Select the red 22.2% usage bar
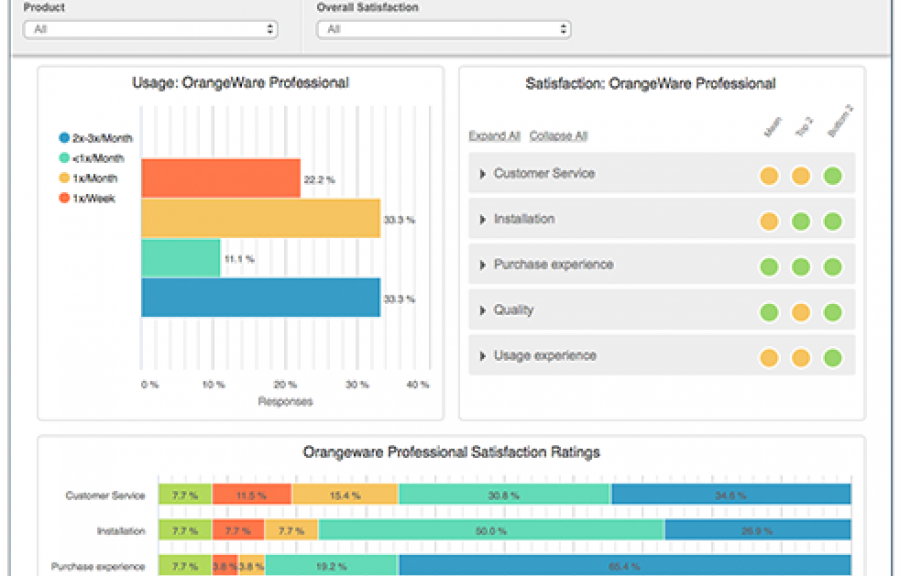The width and height of the screenshot is (900, 576). pyautogui.click(x=221, y=178)
